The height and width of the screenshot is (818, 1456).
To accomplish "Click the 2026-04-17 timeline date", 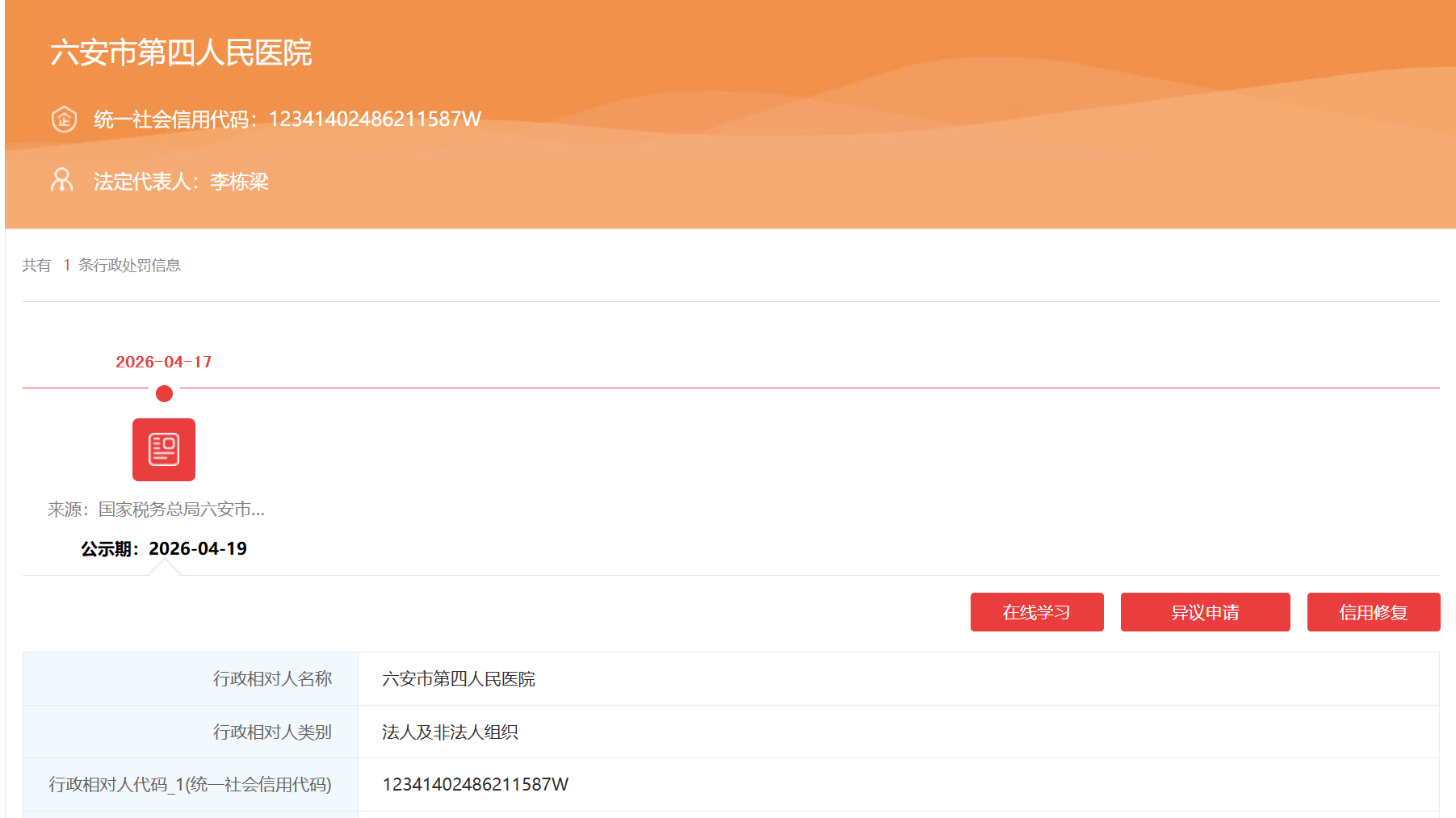I will [164, 362].
